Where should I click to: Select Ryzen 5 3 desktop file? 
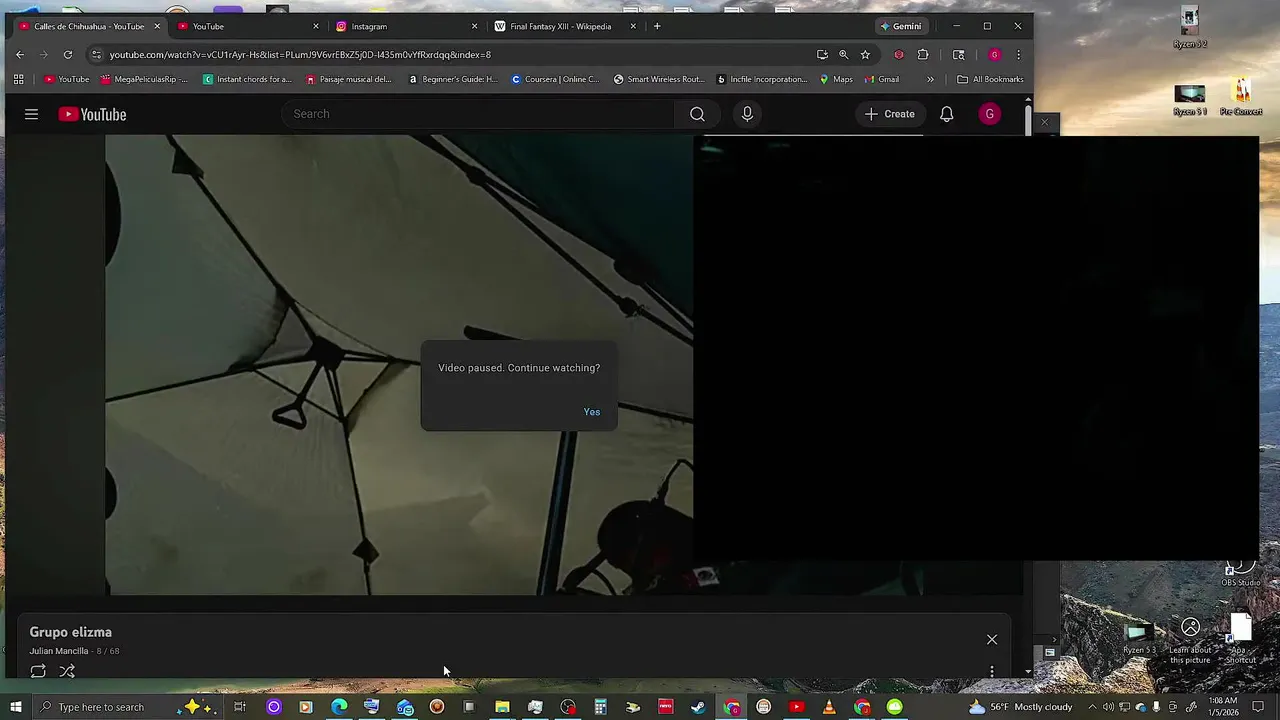tap(1138, 640)
